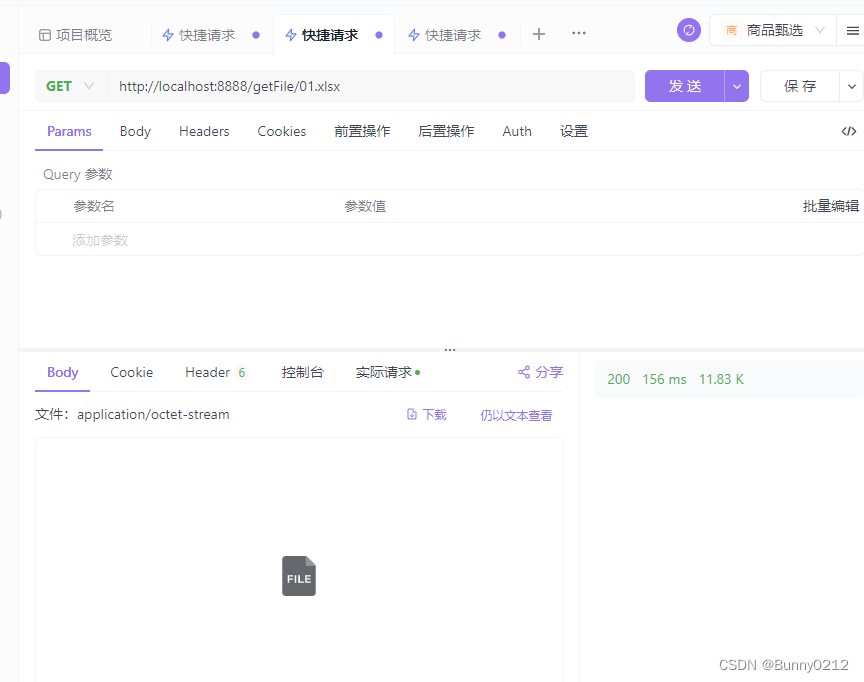Open the 实际请求 tab

click(x=388, y=372)
